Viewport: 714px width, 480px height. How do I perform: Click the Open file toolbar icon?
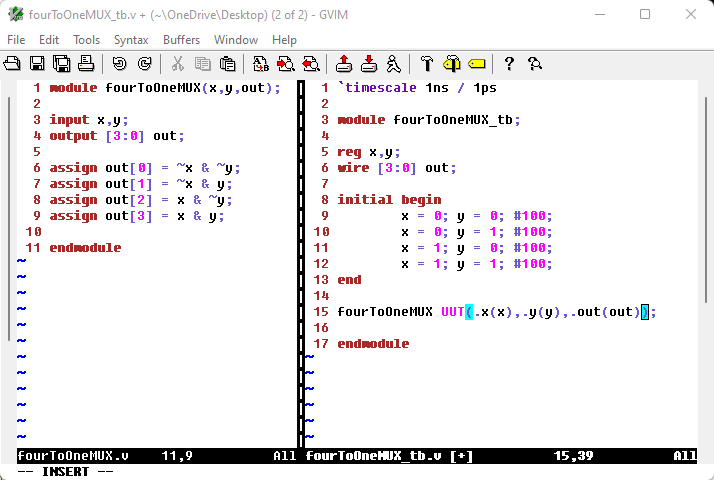coord(12,64)
